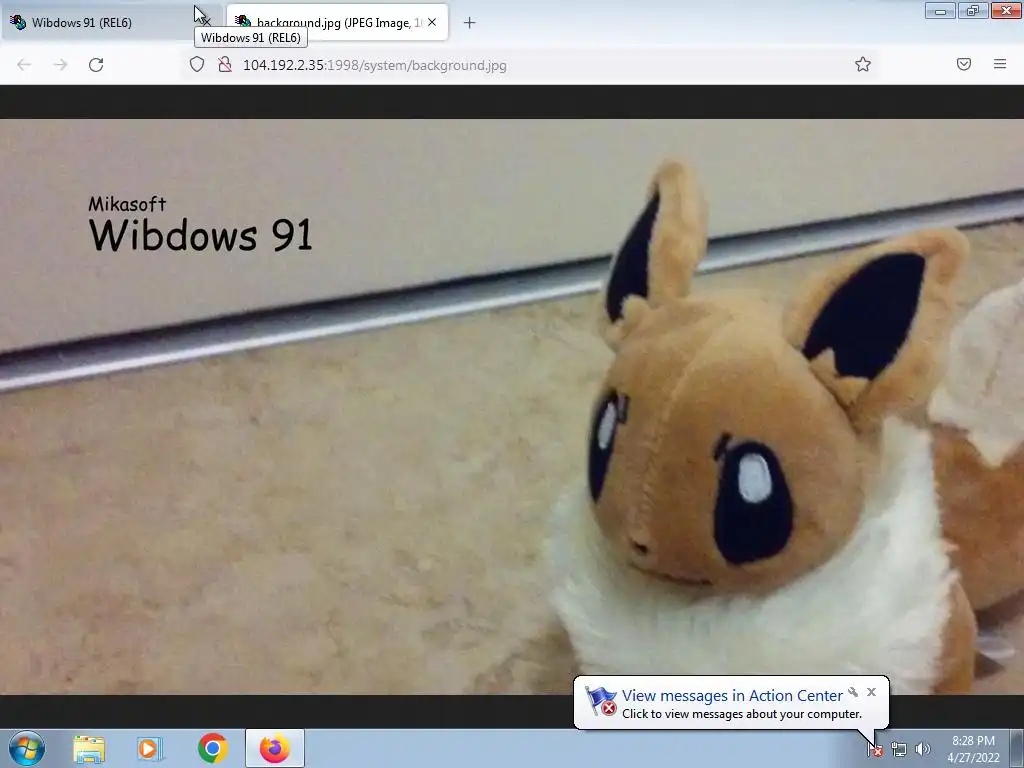Close the Action Center notification balloon
The width and height of the screenshot is (1024, 768).
871,692
